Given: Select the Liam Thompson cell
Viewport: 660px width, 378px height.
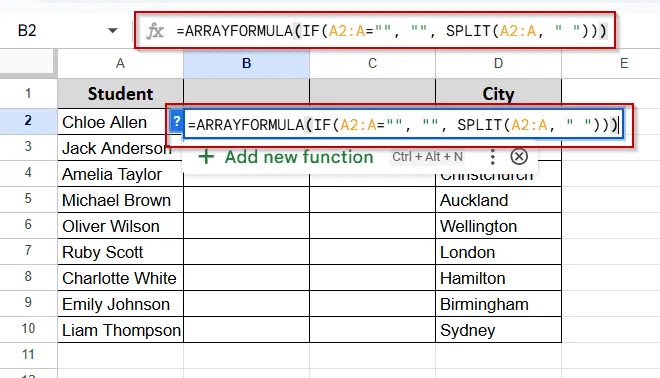Looking at the screenshot, I should tap(120, 330).
